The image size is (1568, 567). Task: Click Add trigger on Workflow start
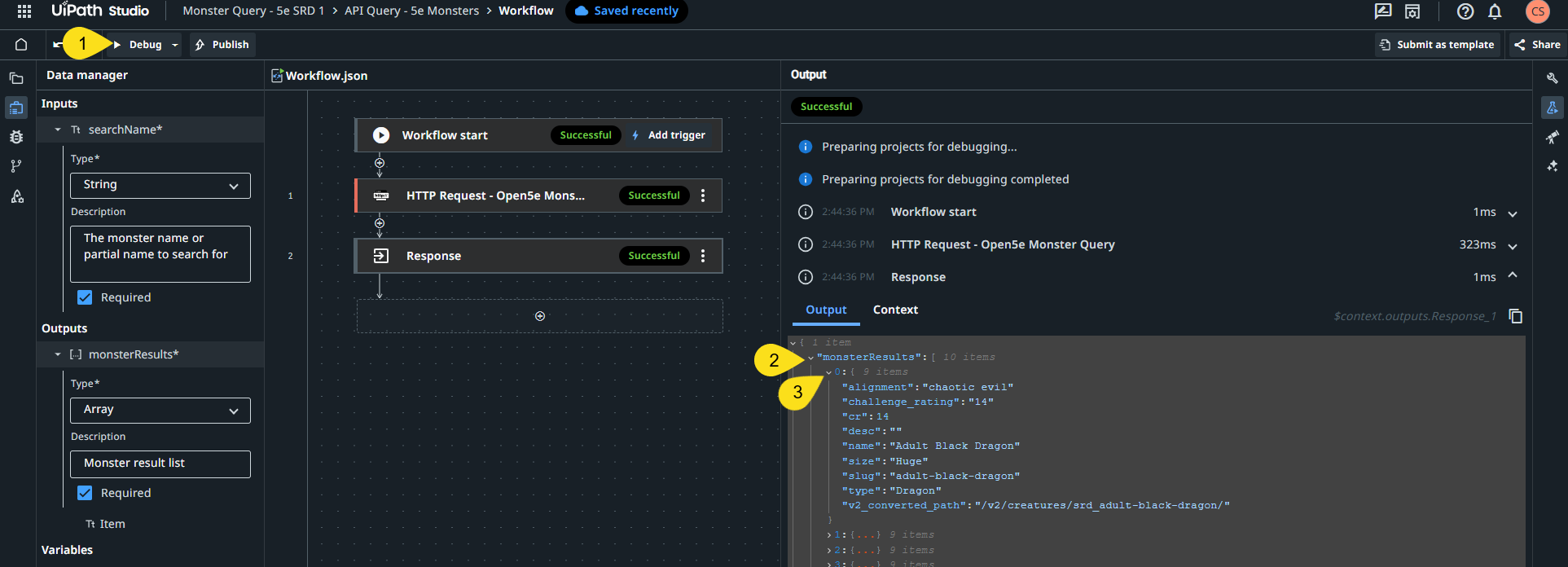pyautogui.click(x=669, y=135)
